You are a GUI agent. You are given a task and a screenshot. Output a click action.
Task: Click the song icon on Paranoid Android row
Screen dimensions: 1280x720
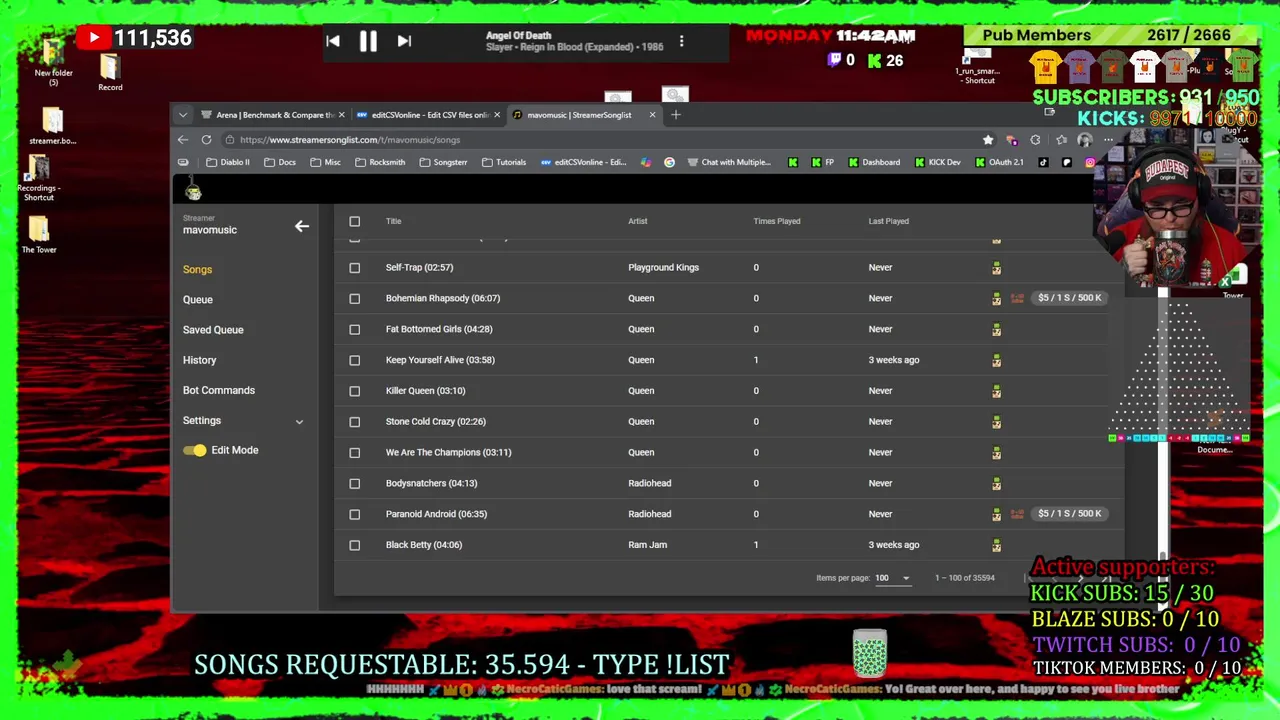coord(996,514)
